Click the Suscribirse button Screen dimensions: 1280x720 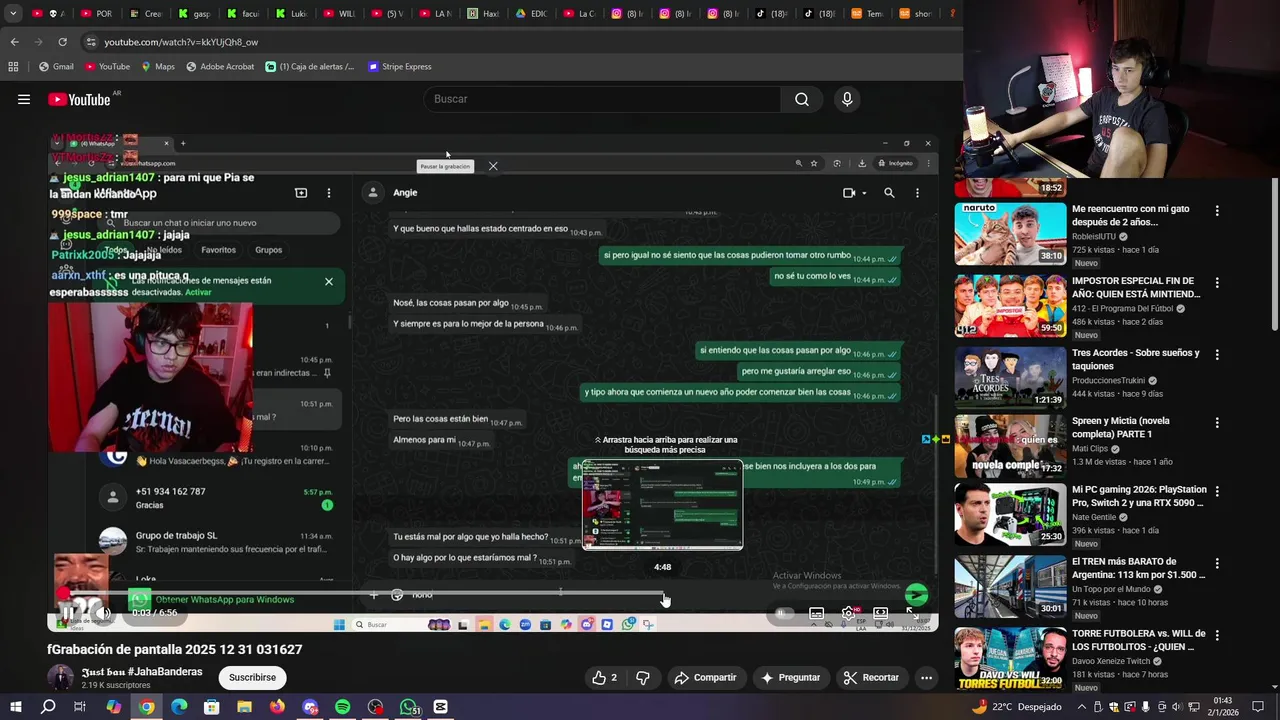pyautogui.click(x=252, y=677)
